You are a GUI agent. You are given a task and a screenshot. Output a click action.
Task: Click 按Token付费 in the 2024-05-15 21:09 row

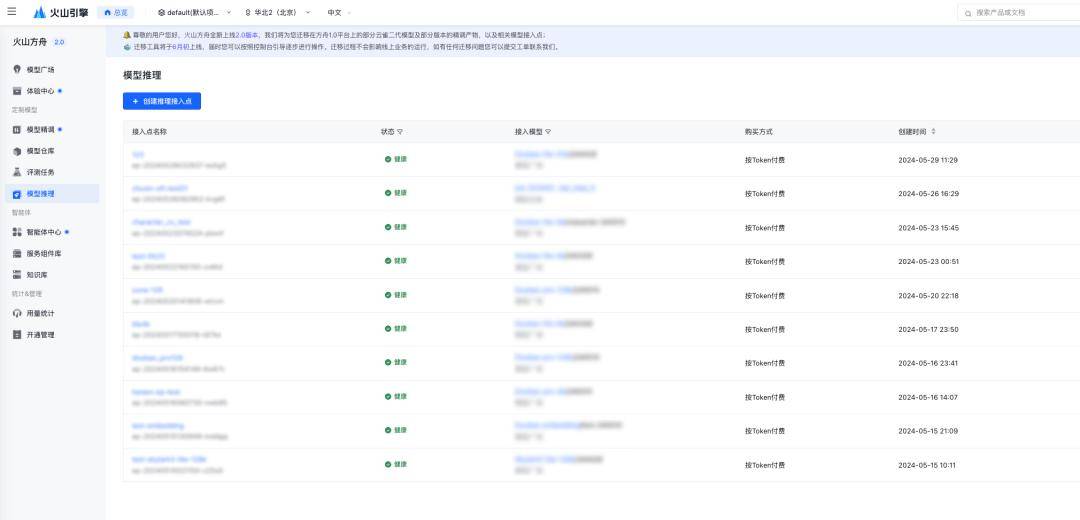(x=765, y=431)
